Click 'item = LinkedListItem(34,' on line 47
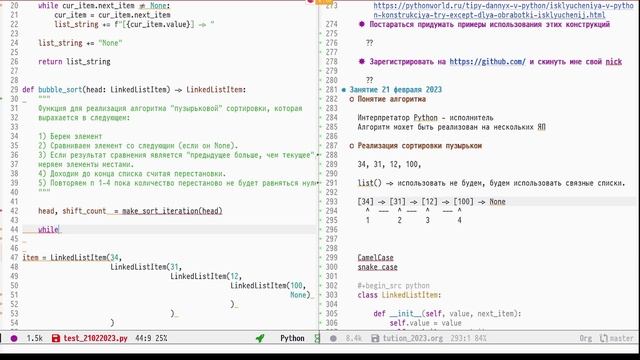This screenshot has height=360, width=640. point(72,258)
